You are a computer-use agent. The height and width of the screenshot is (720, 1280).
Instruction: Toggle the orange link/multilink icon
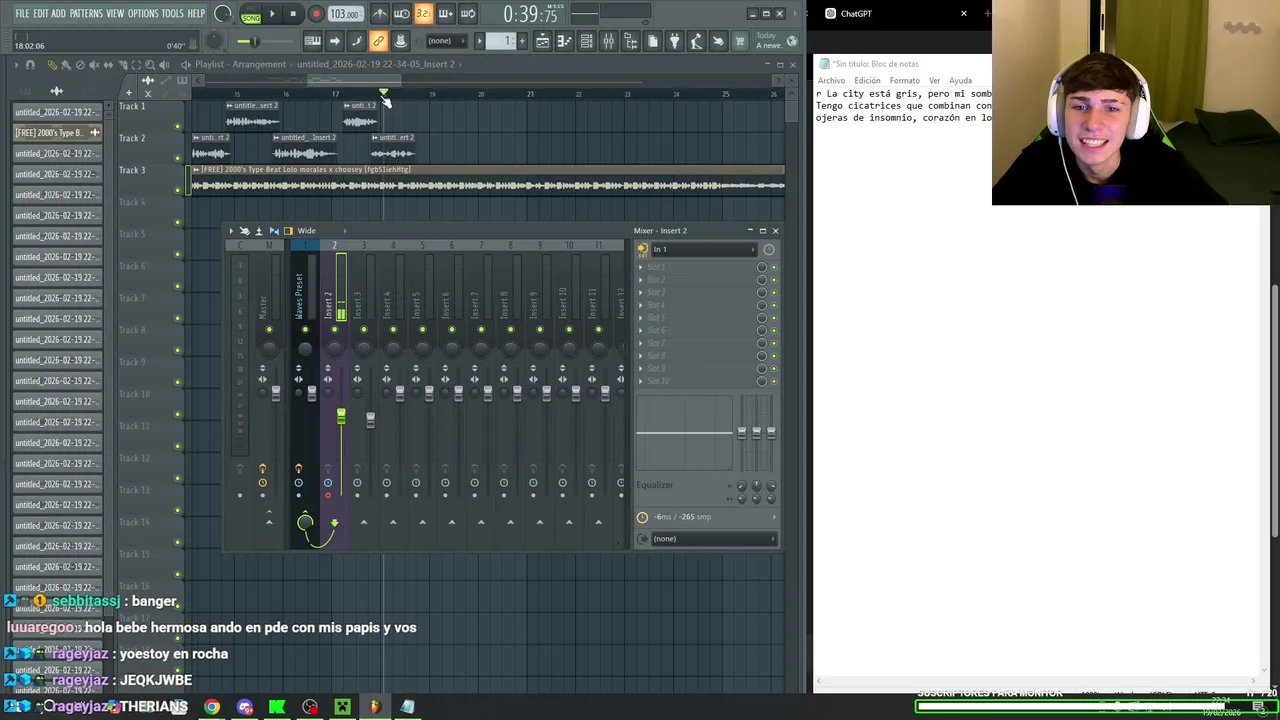point(378,41)
